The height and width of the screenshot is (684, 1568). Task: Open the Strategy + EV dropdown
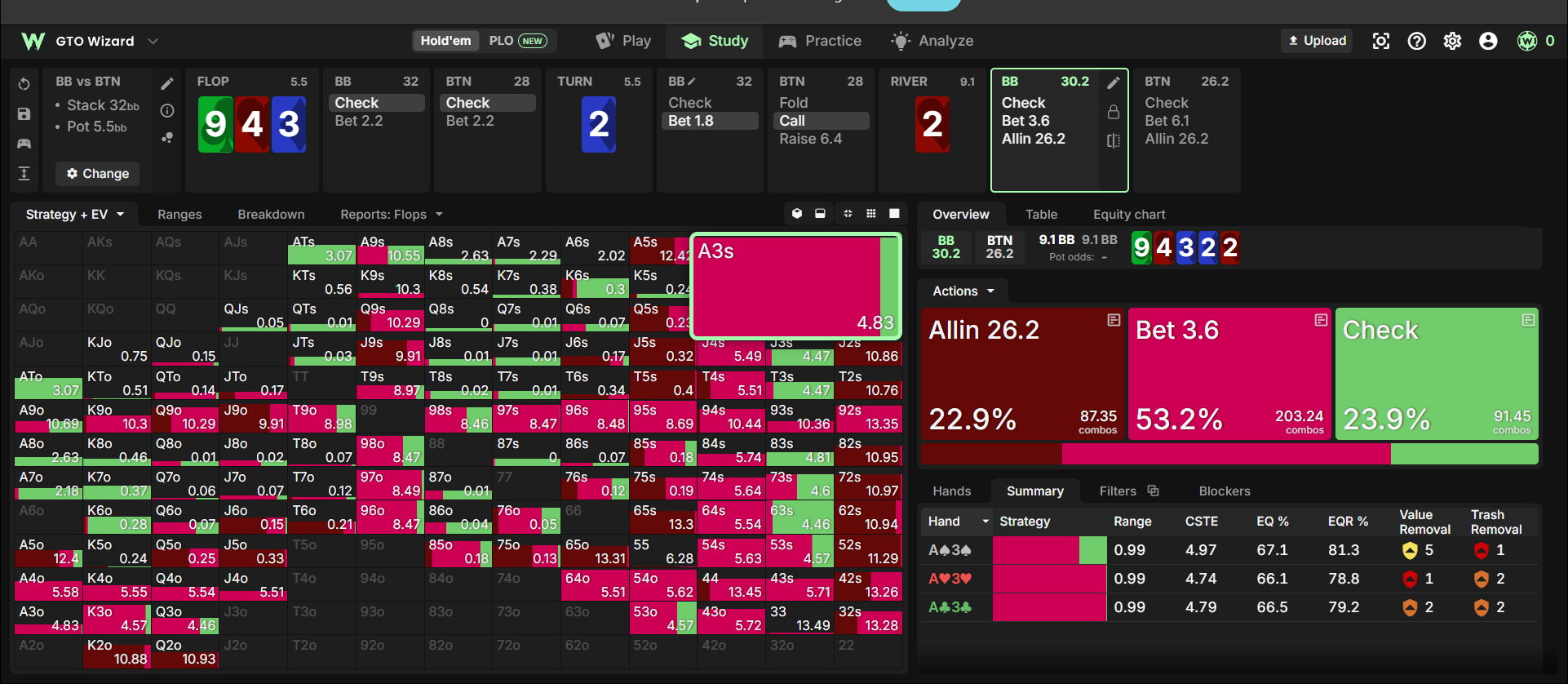[x=74, y=214]
